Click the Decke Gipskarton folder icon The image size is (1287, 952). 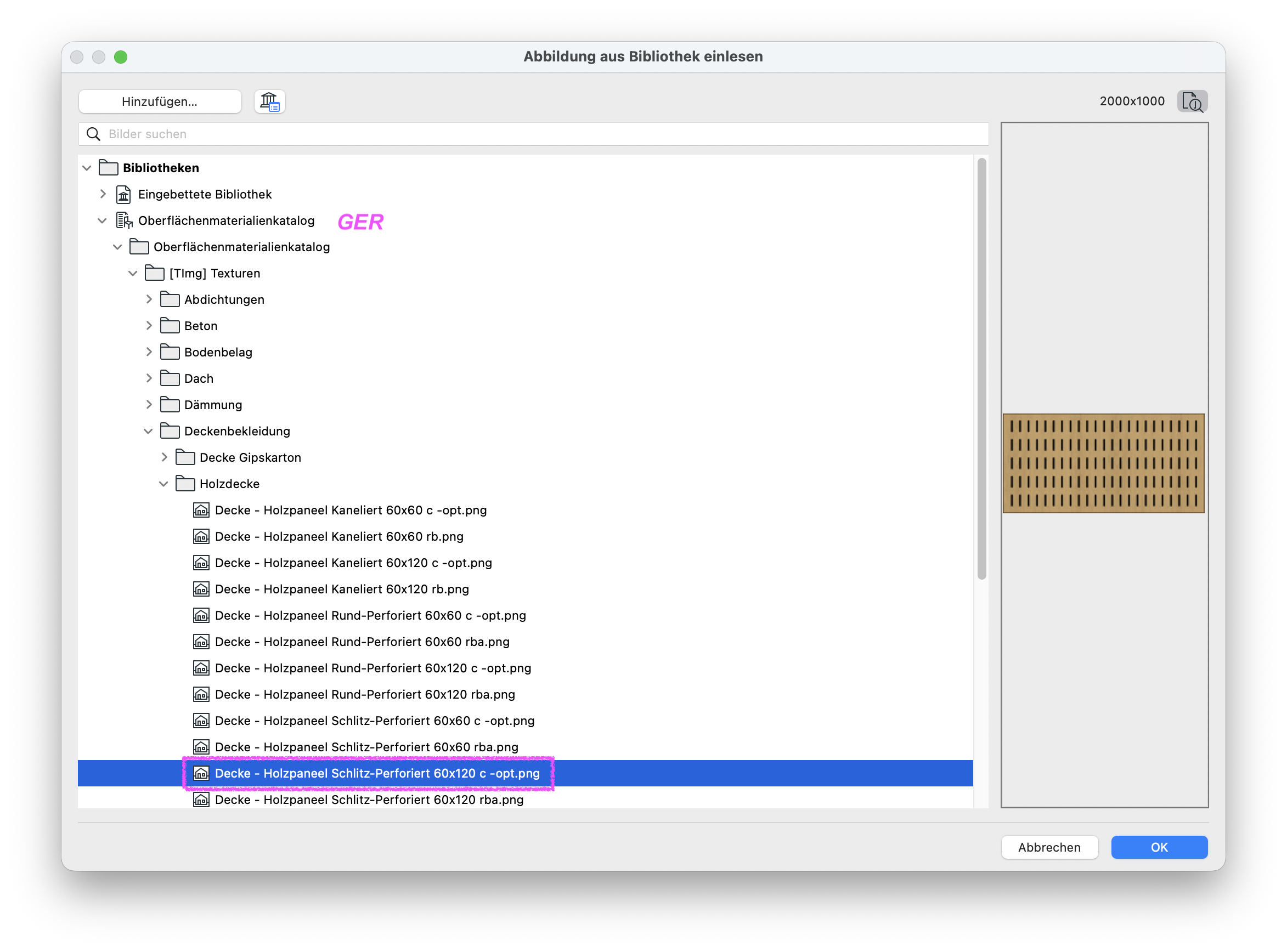(185, 457)
